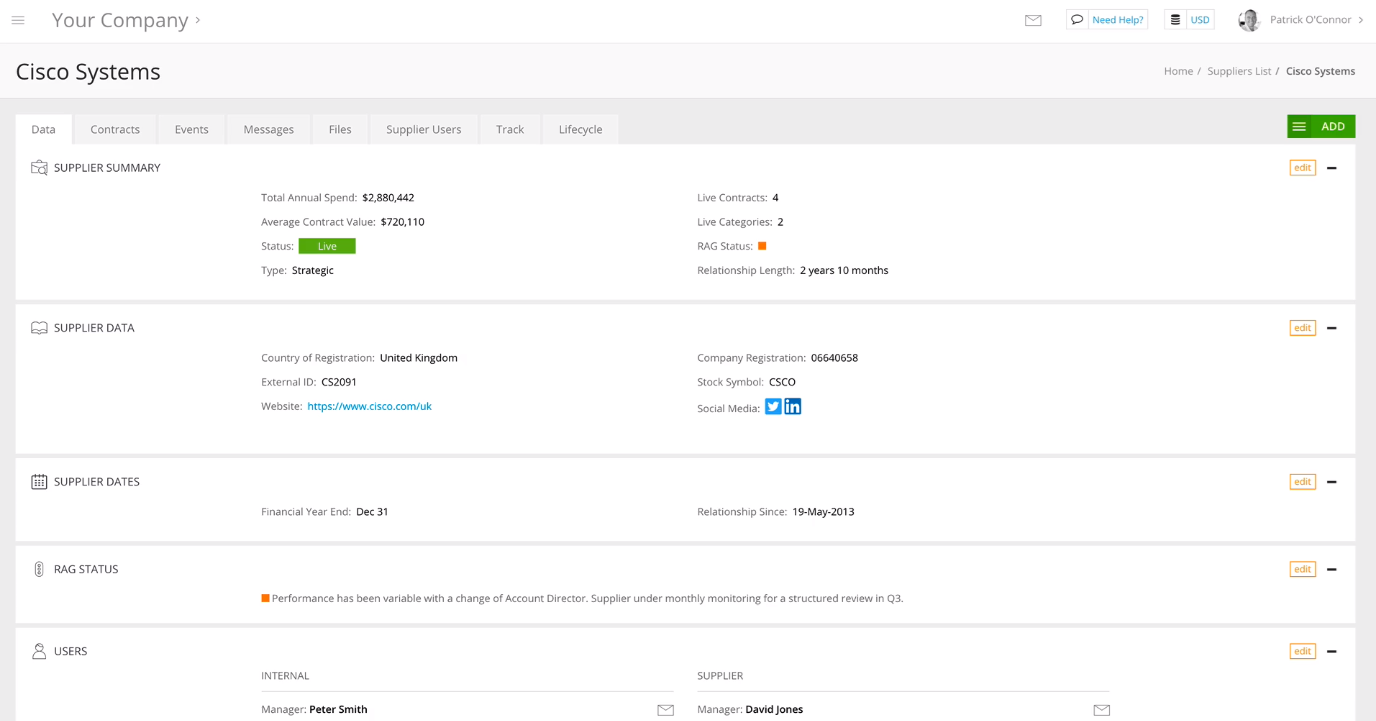Image resolution: width=1376 pixels, height=721 pixels.
Task: Click the green ADD button
Action: click(1321, 126)
